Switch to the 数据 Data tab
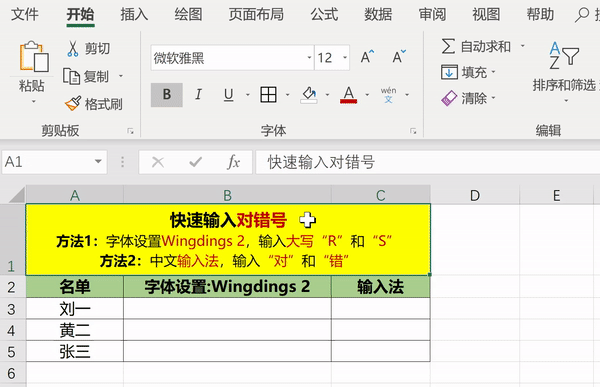The width and height of the screenshot is (600, 387). (378, 15)
